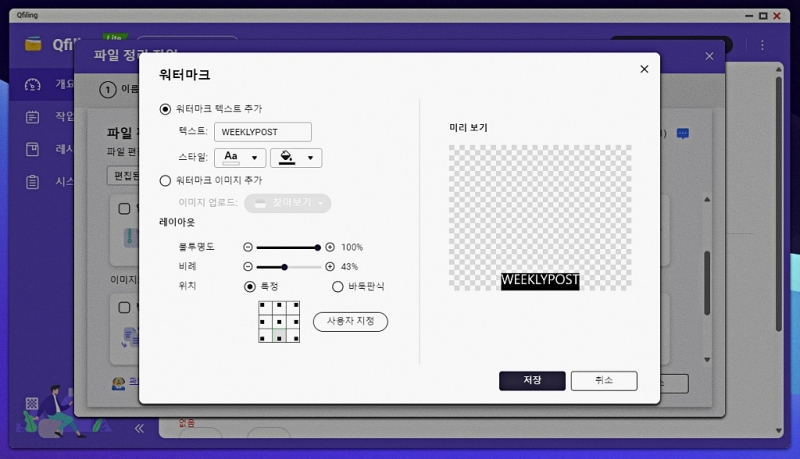Open the fill color bucket dropdown
This screenshot has height=459, width=800.
pos(295,158)
